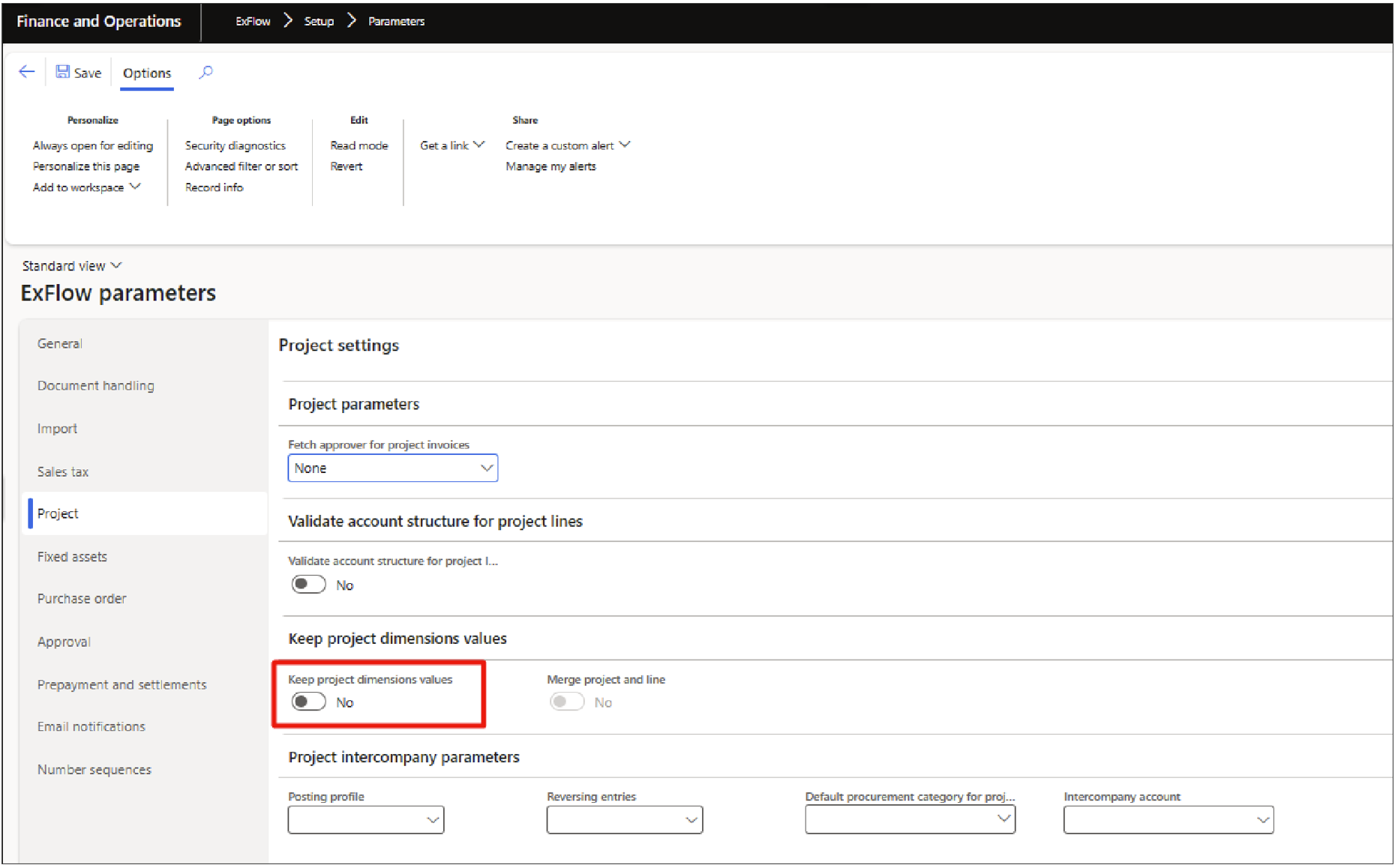Collapse the Project parameters section header
The height and width of the screenshot is (868, 1398).
(x=354, y=405)
